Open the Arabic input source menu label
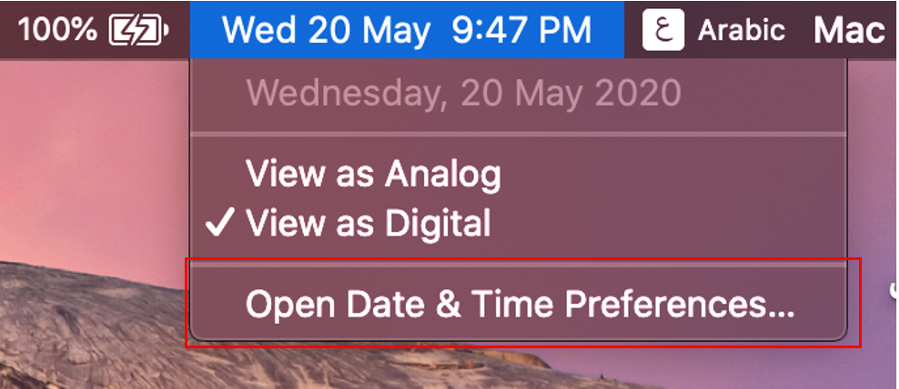This screenshot has height=389, width=899. (x=741, y=30)
